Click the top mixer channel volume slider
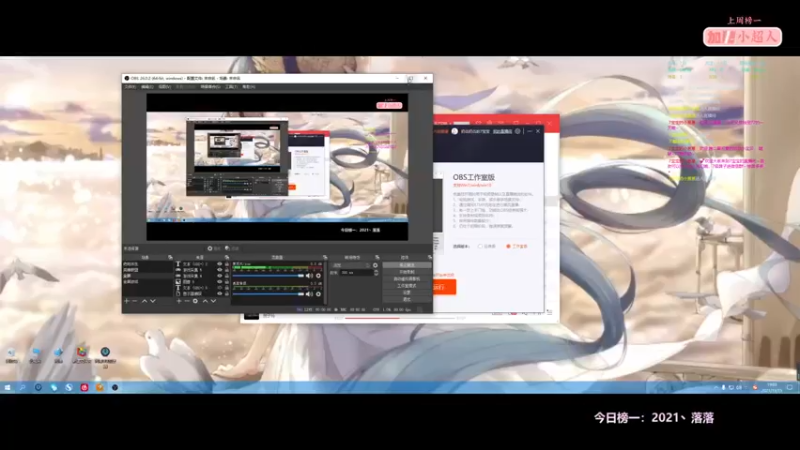Viewport: 800px width, 450px height. 268,276
